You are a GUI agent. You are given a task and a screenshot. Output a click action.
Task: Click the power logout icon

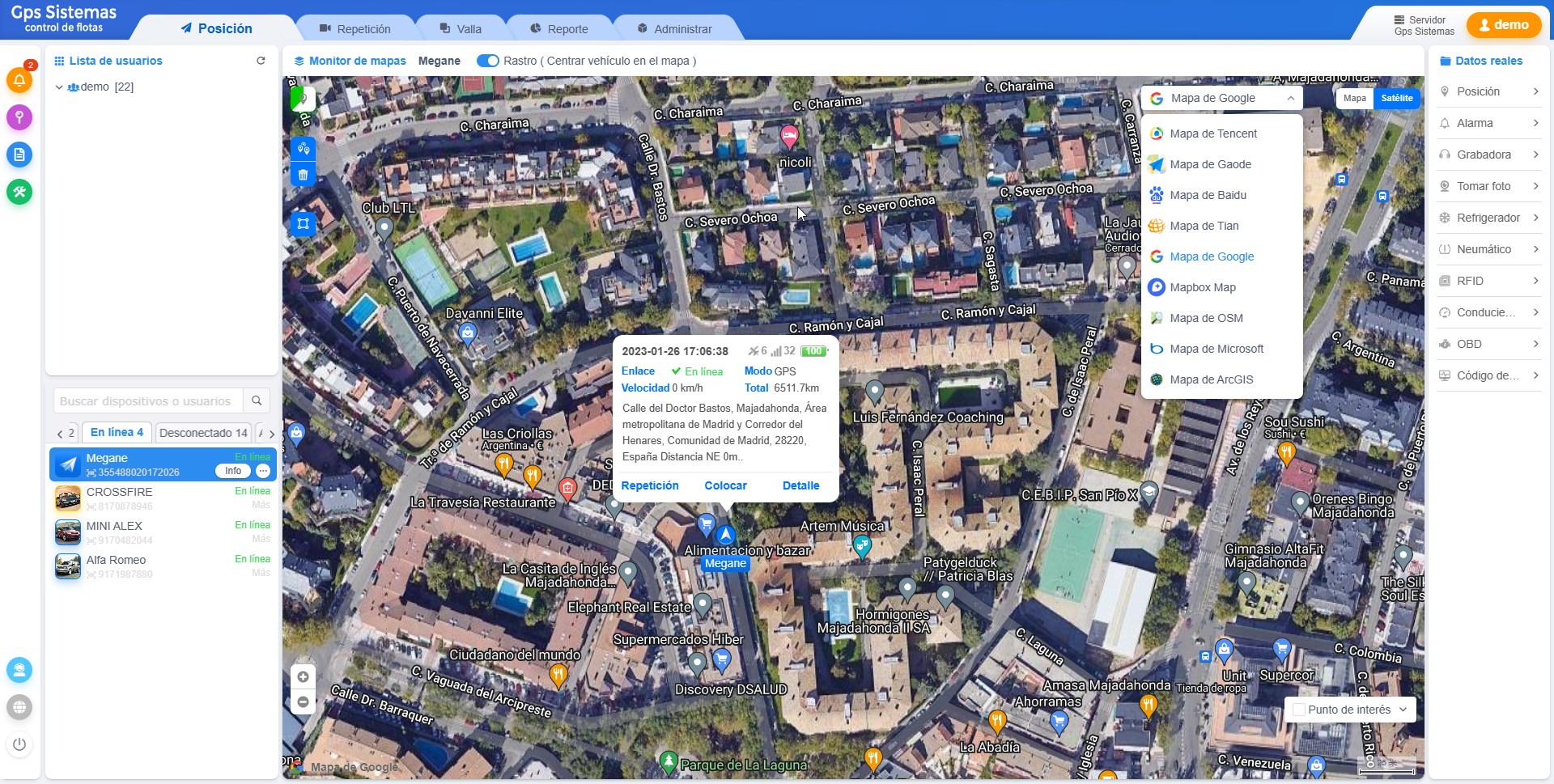pos(19,744)
